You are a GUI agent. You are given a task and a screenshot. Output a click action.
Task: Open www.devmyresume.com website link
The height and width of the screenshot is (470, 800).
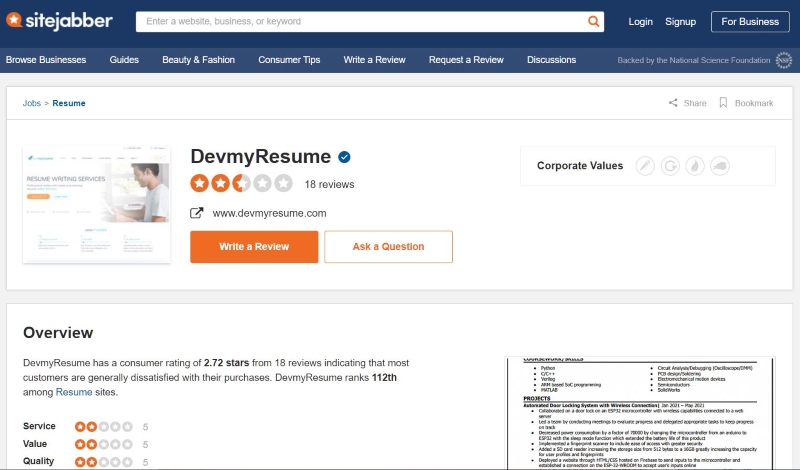269,213
